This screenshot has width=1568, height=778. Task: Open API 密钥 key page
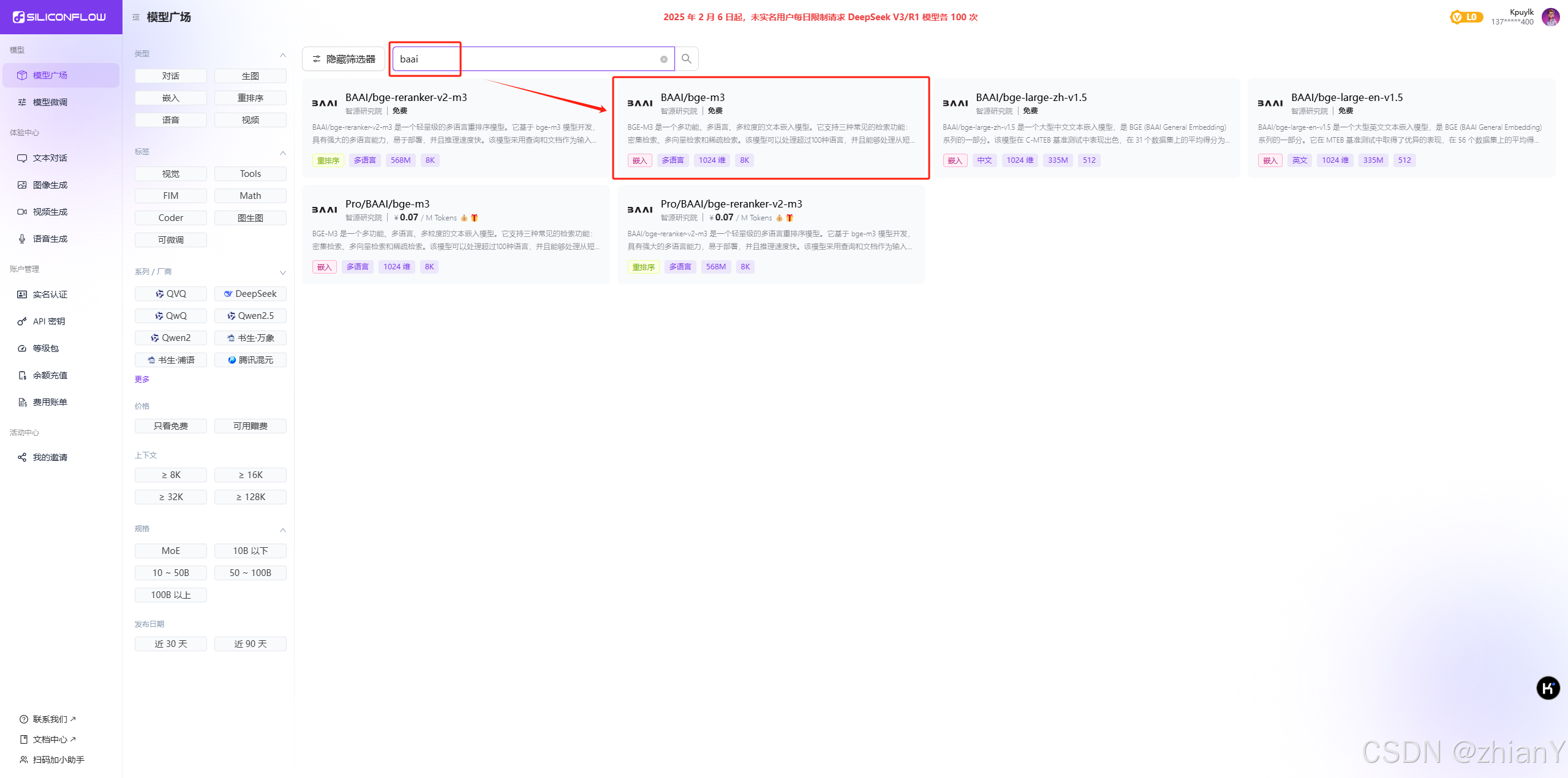[x=49, y=321]
